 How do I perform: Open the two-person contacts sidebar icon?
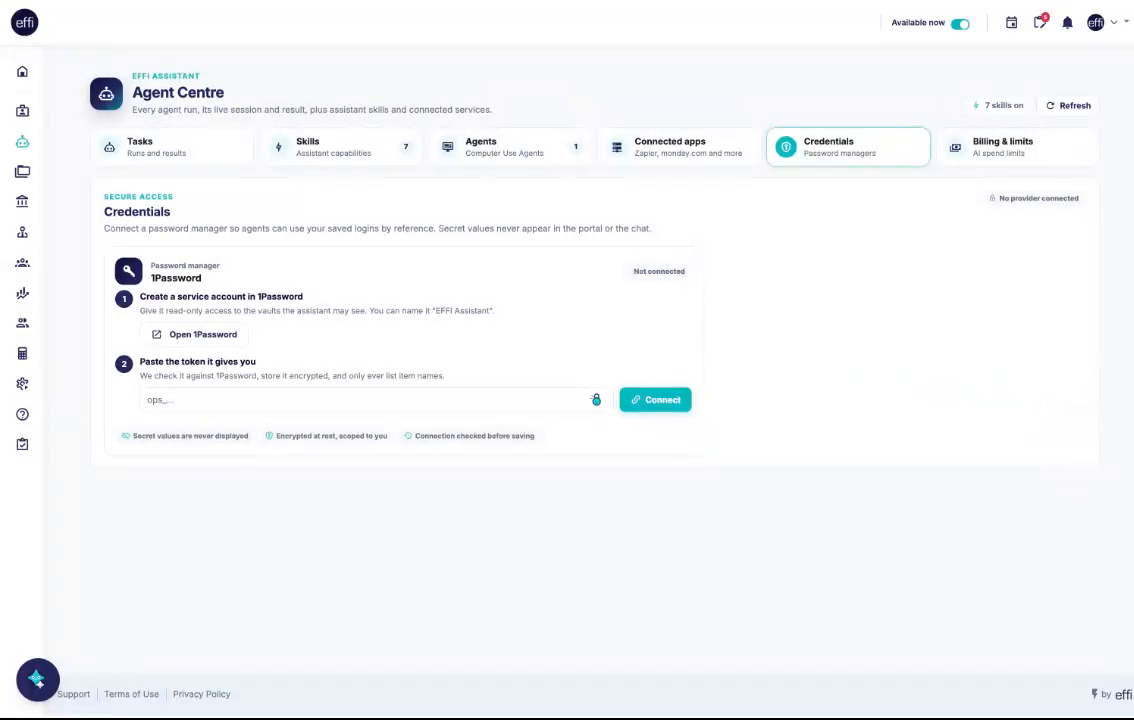22,323
